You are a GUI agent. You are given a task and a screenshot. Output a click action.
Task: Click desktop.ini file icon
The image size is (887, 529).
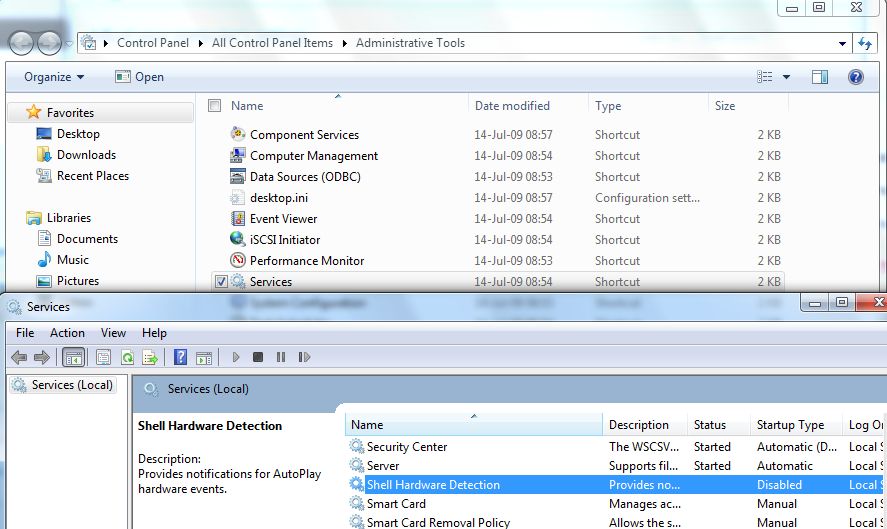pyautogui.click(x=238, y=197)
